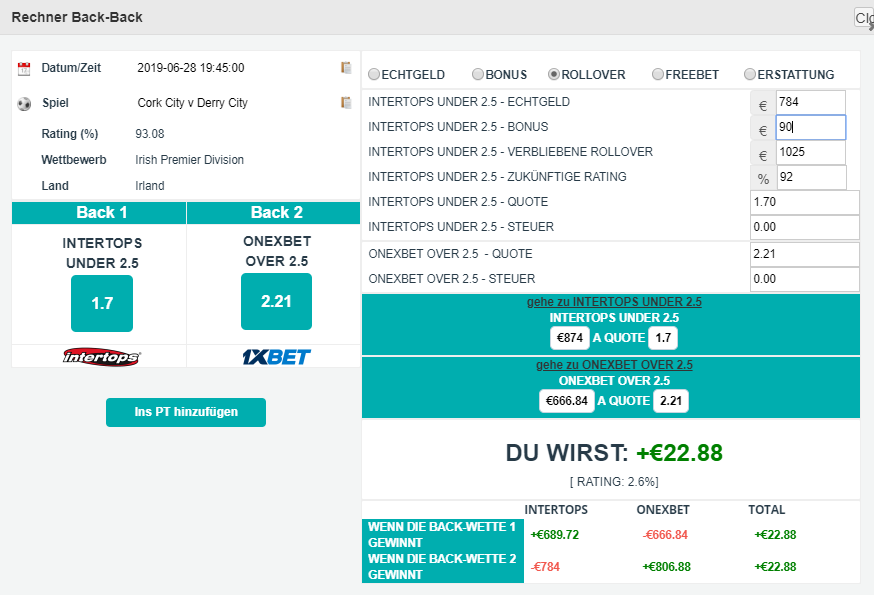Click the Zukünftige Rating percent field

812,177
